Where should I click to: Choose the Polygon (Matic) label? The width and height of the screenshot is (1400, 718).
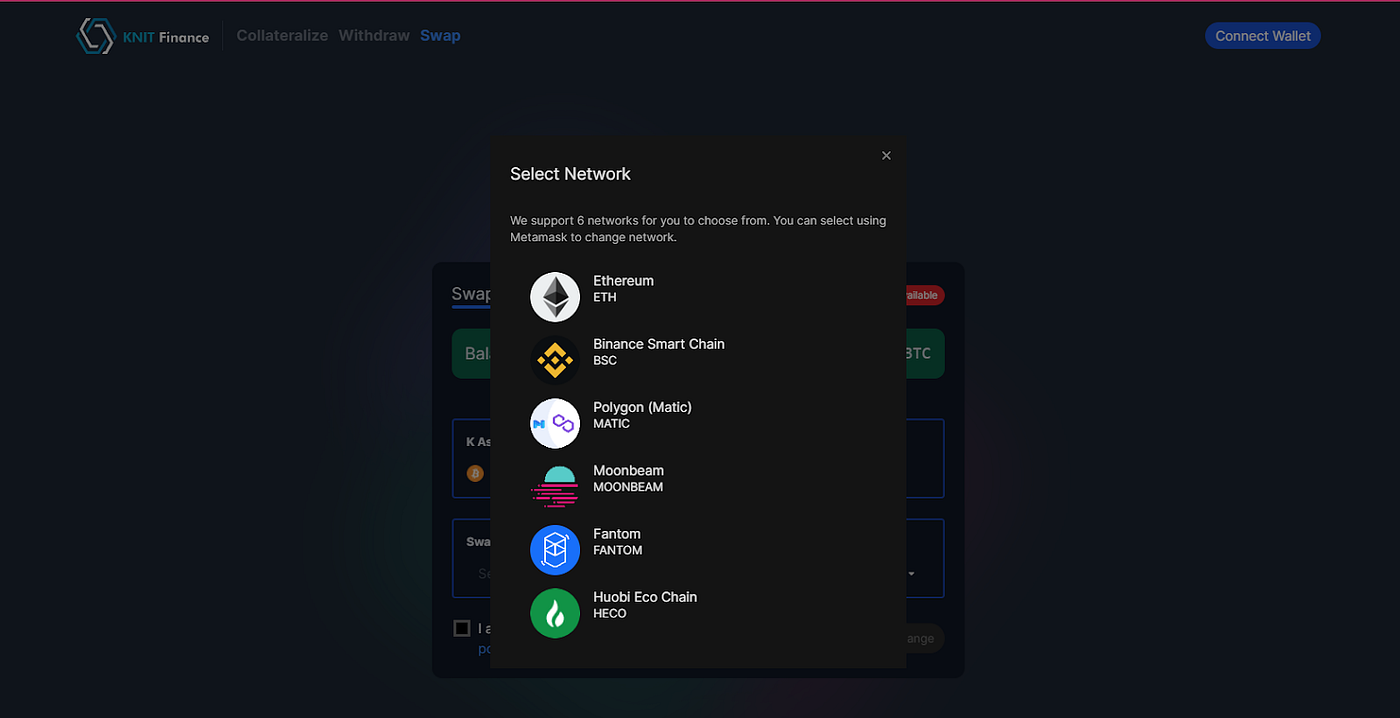pos(642,407)
